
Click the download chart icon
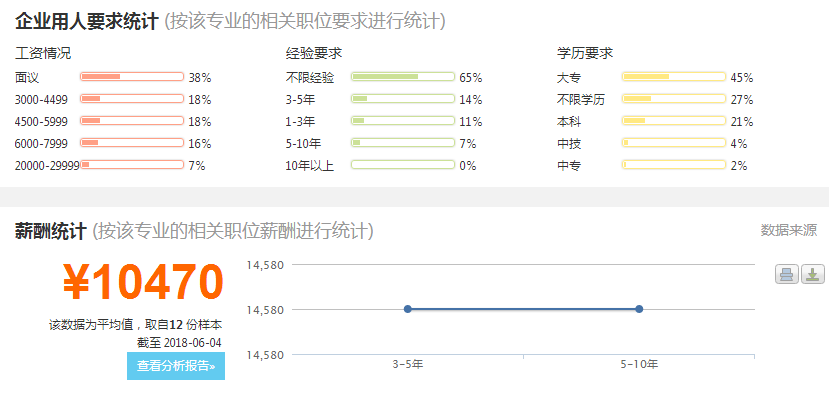point(813,274)
